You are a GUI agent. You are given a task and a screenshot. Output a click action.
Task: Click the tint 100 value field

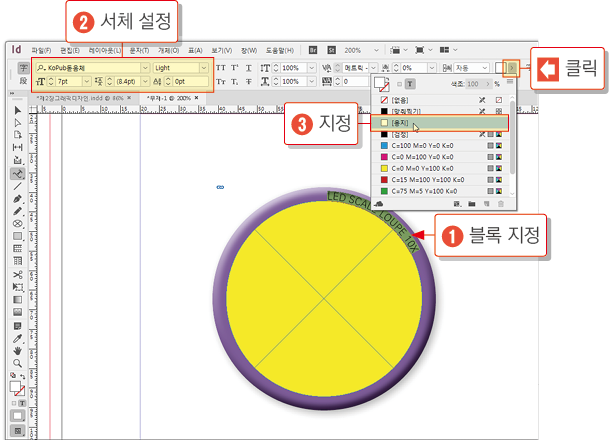point(473,84)
